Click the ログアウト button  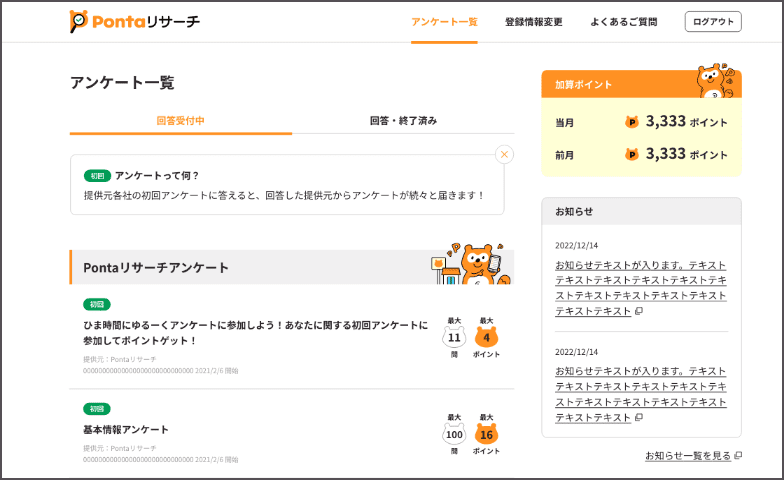click(x=713, y=22)
